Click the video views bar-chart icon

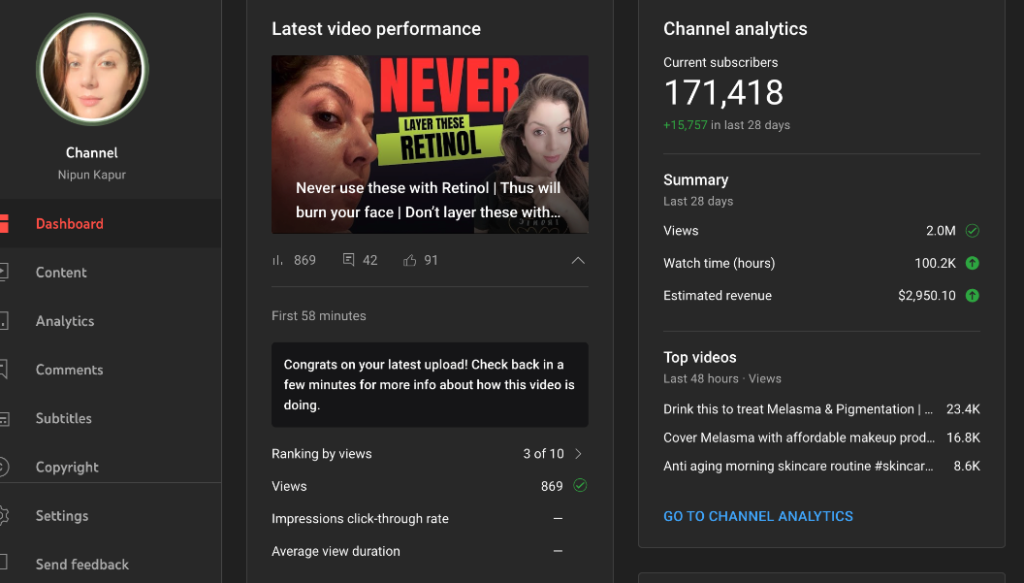pos(278,260)
